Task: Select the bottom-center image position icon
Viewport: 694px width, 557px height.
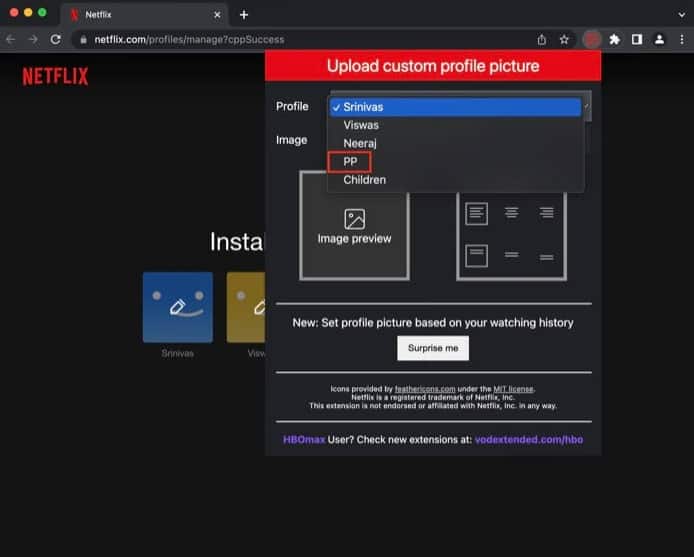Action: [512, 255]
